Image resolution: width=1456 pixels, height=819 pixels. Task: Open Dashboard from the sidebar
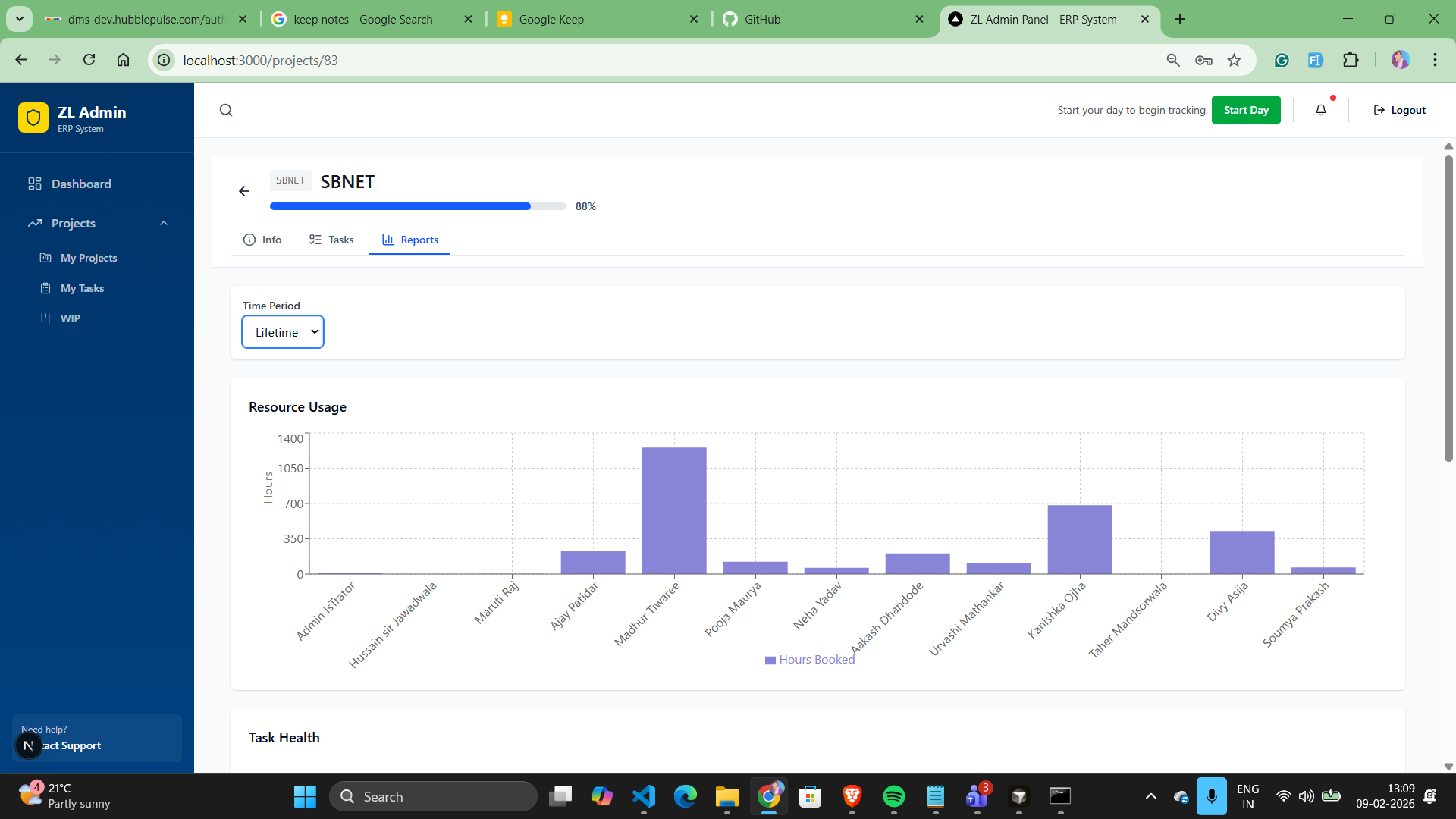[x=80, y=184]
